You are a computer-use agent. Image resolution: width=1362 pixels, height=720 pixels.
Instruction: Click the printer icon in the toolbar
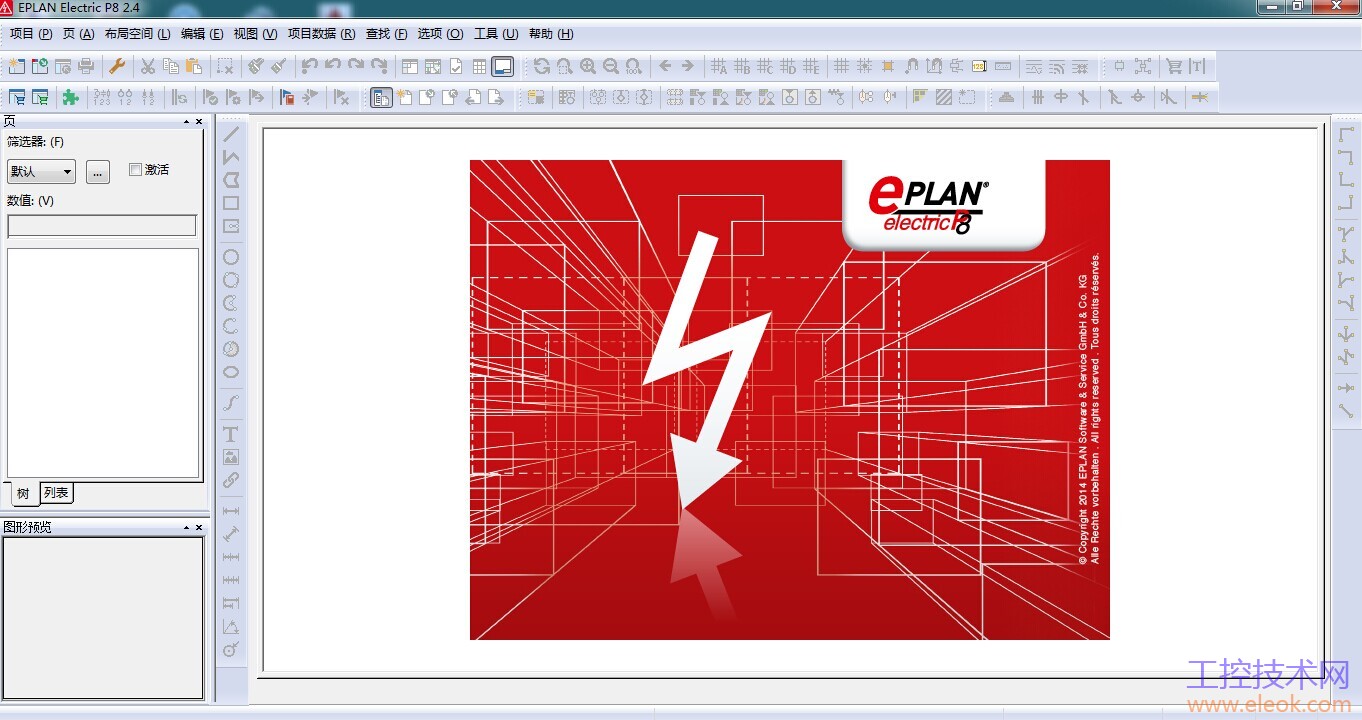[86, 66]
